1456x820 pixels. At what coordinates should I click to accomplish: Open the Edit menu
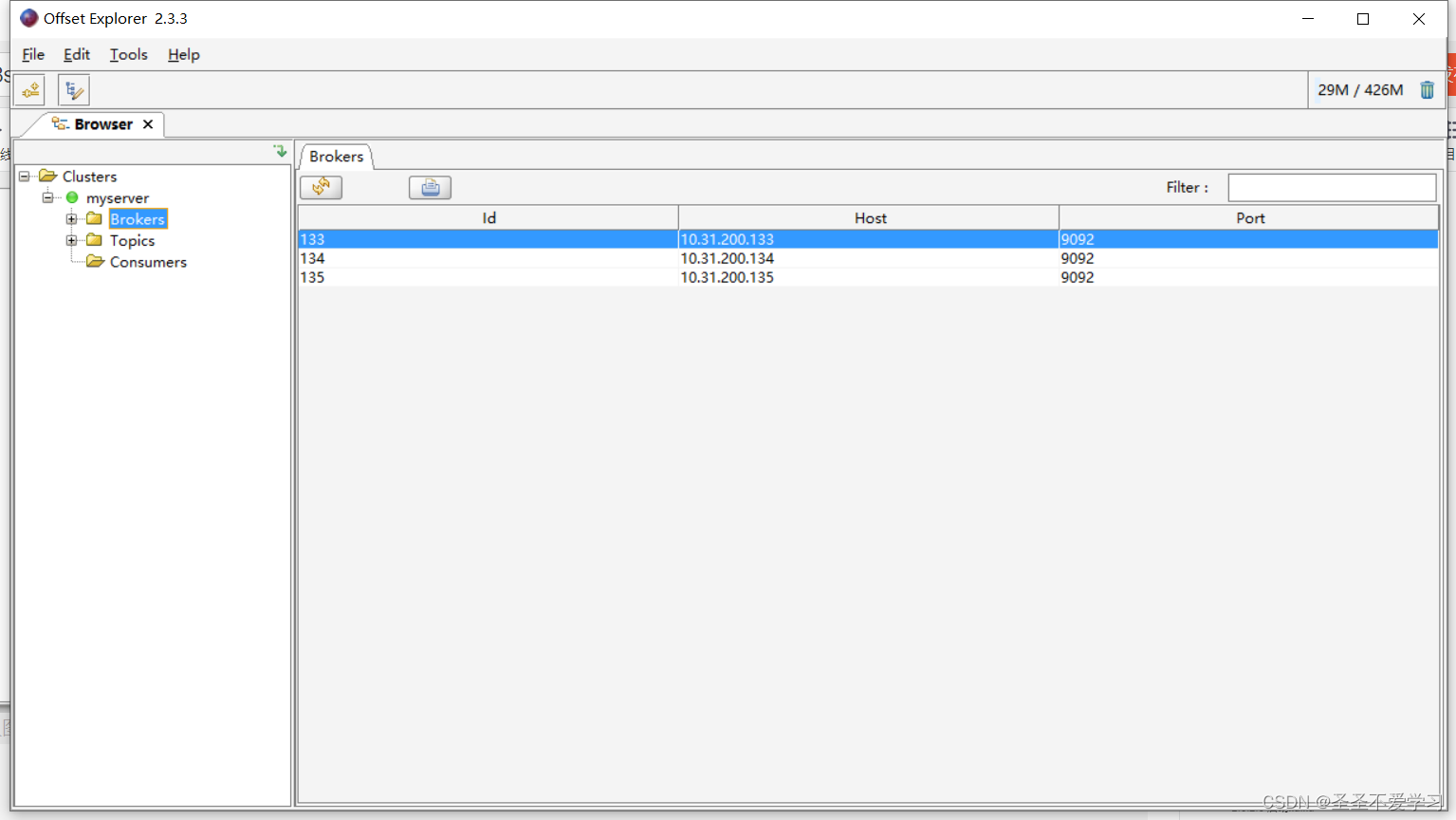77,55
